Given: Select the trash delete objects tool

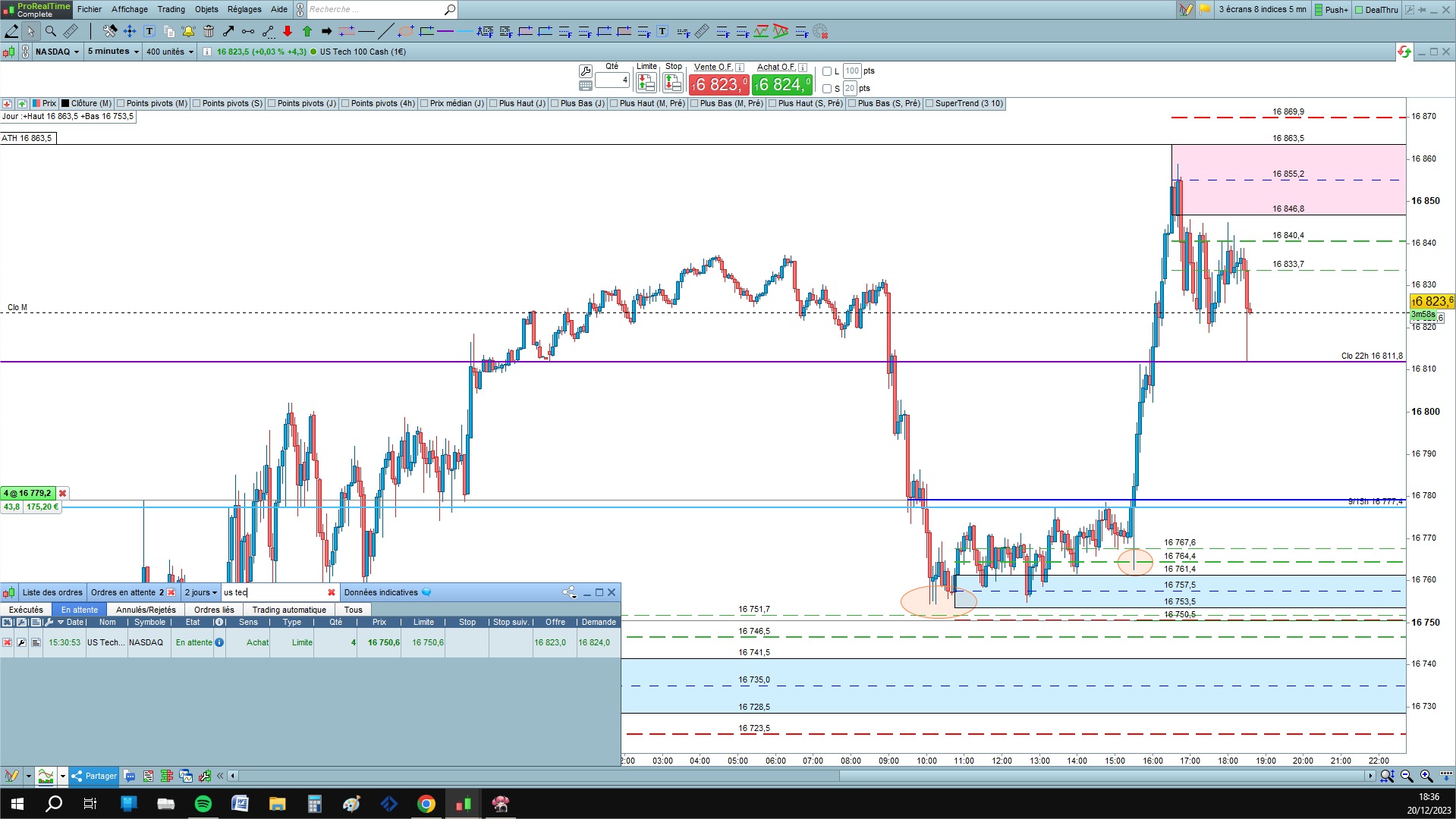Looking at the screenshot, I should pos(209,31).
